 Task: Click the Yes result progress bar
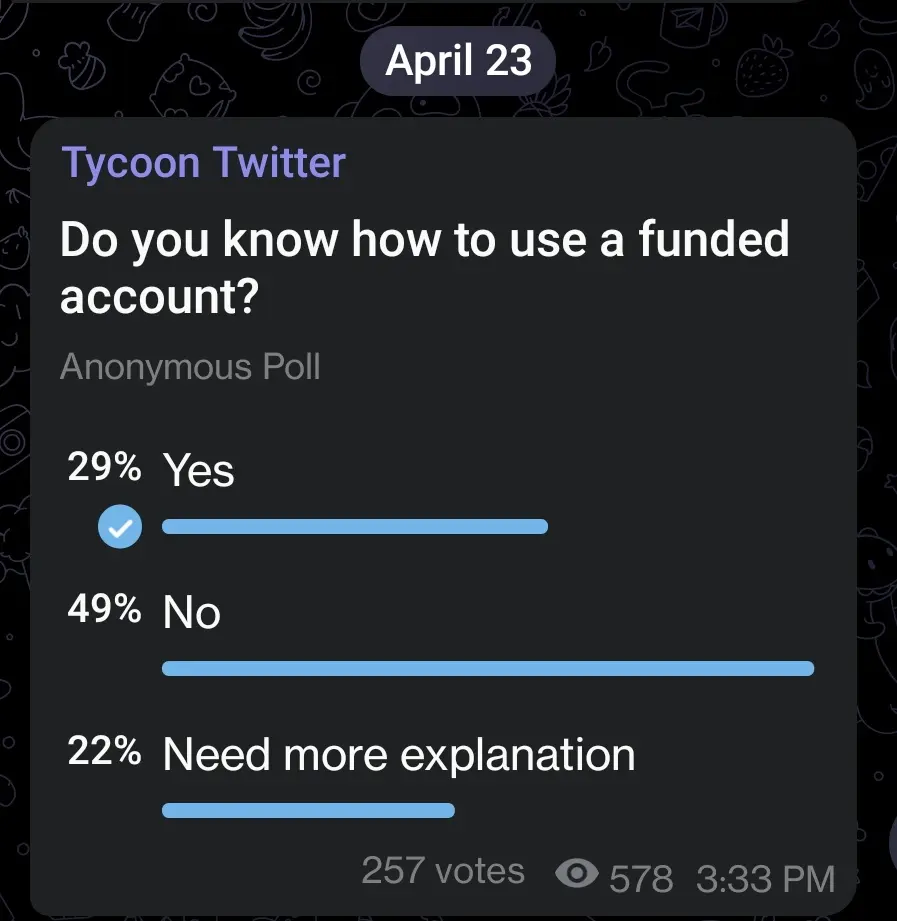[x=355, y=527]
